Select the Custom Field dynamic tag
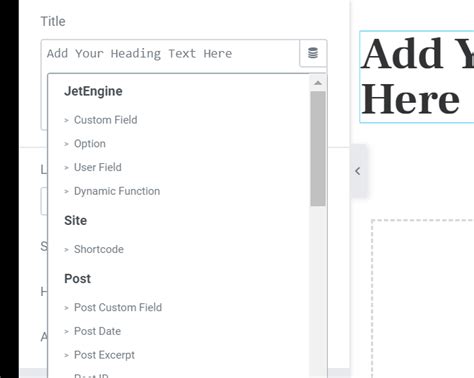474x378 pixels. (105, 120)
